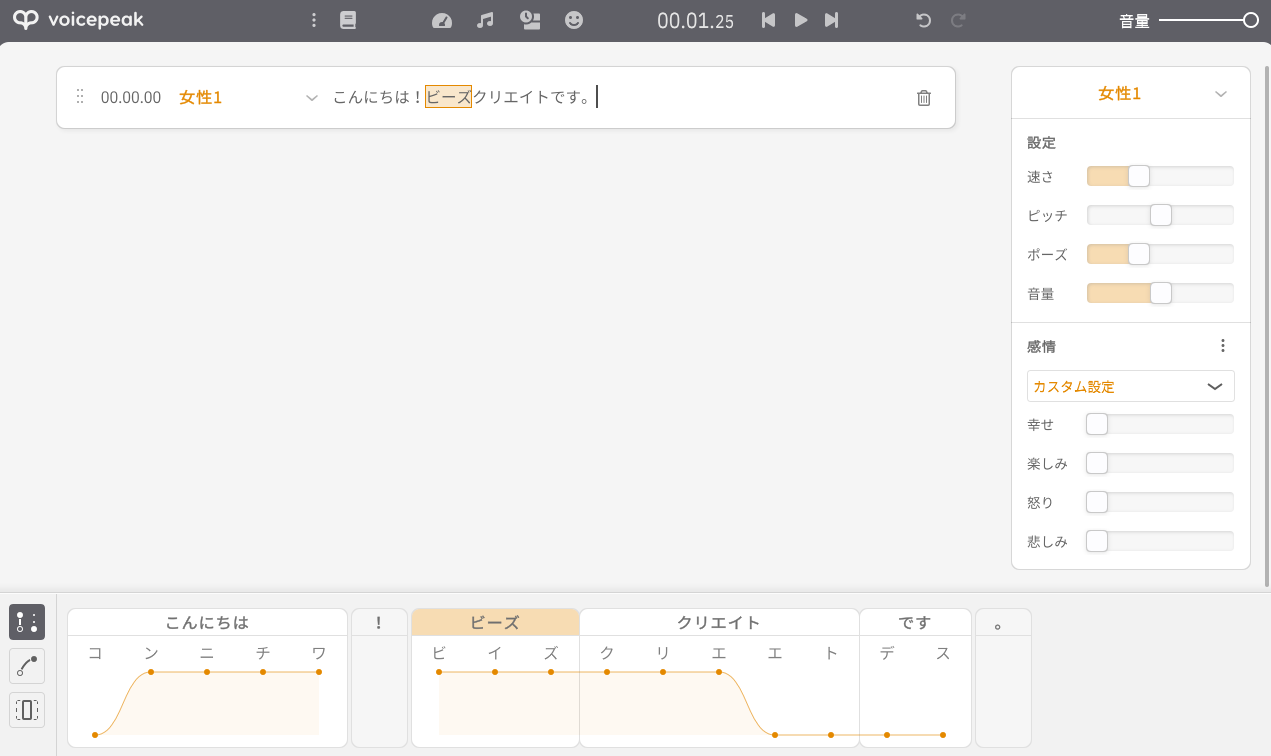
Task: Adjust the 音量 slider in 設定 panel
Action: tap(1160, 293)
